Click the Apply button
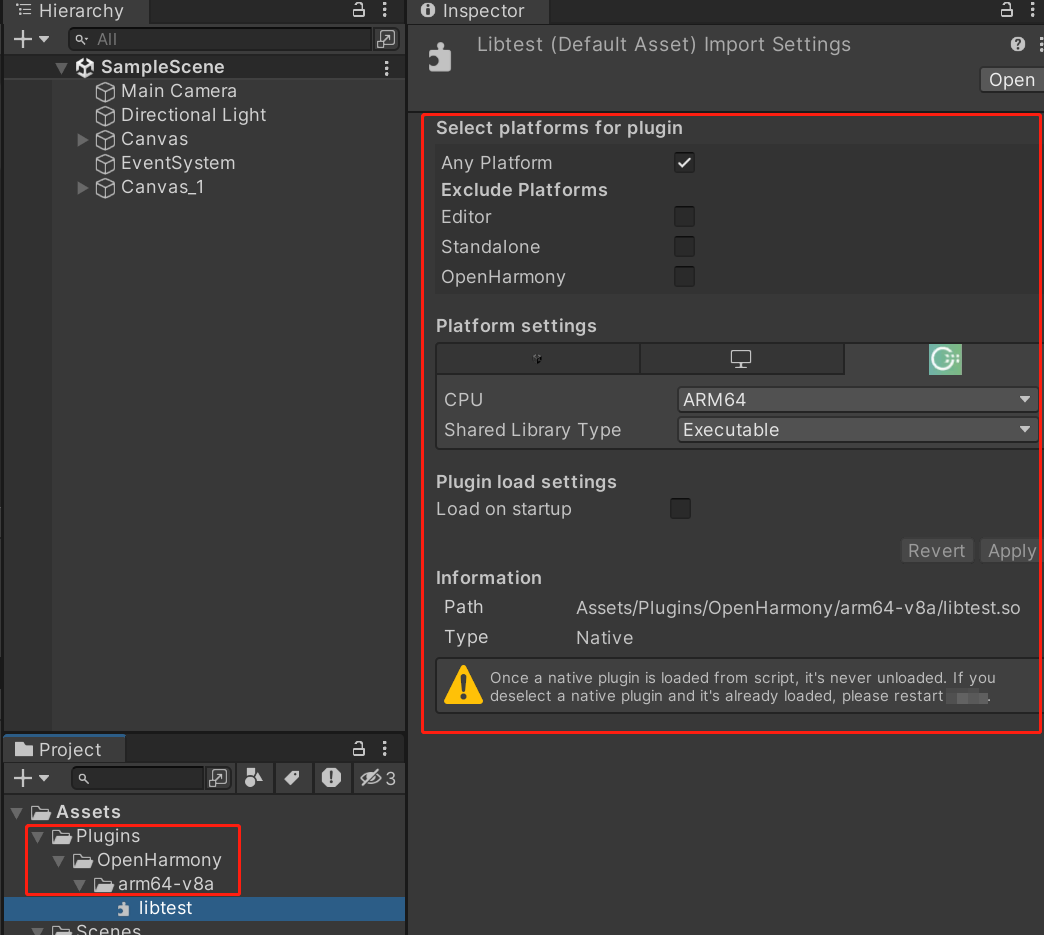The image size is (1044, 935). click(1011, 551)
